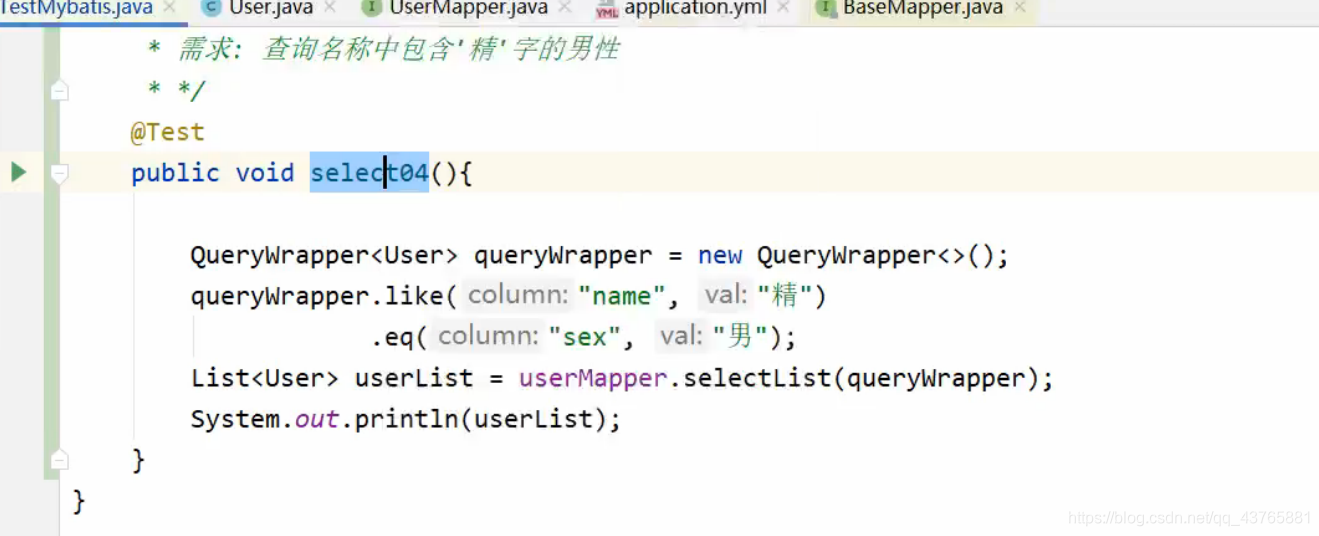Click the italic 'out' field

pyautogui.click(x=316, y=420)
